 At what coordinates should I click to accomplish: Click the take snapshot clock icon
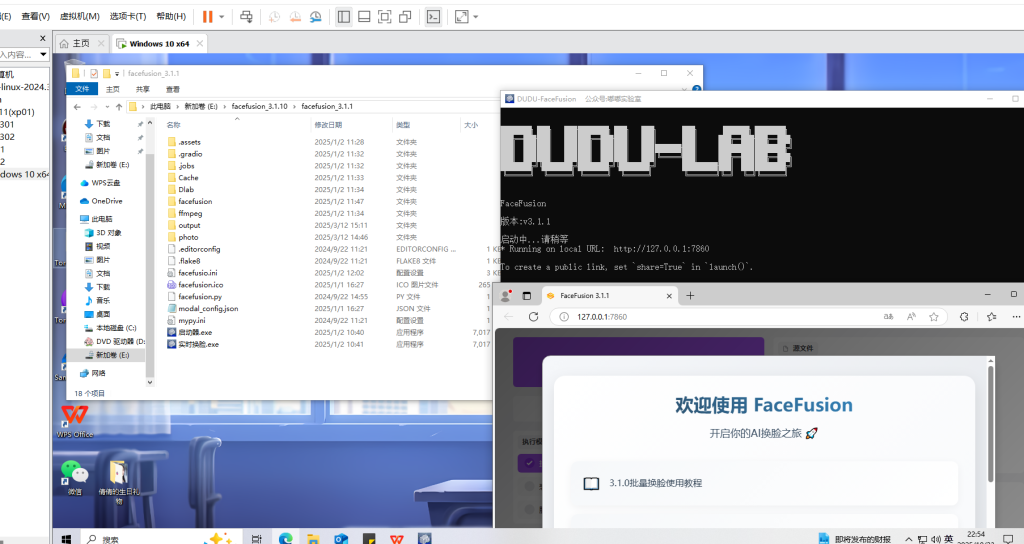click(272, 17)
